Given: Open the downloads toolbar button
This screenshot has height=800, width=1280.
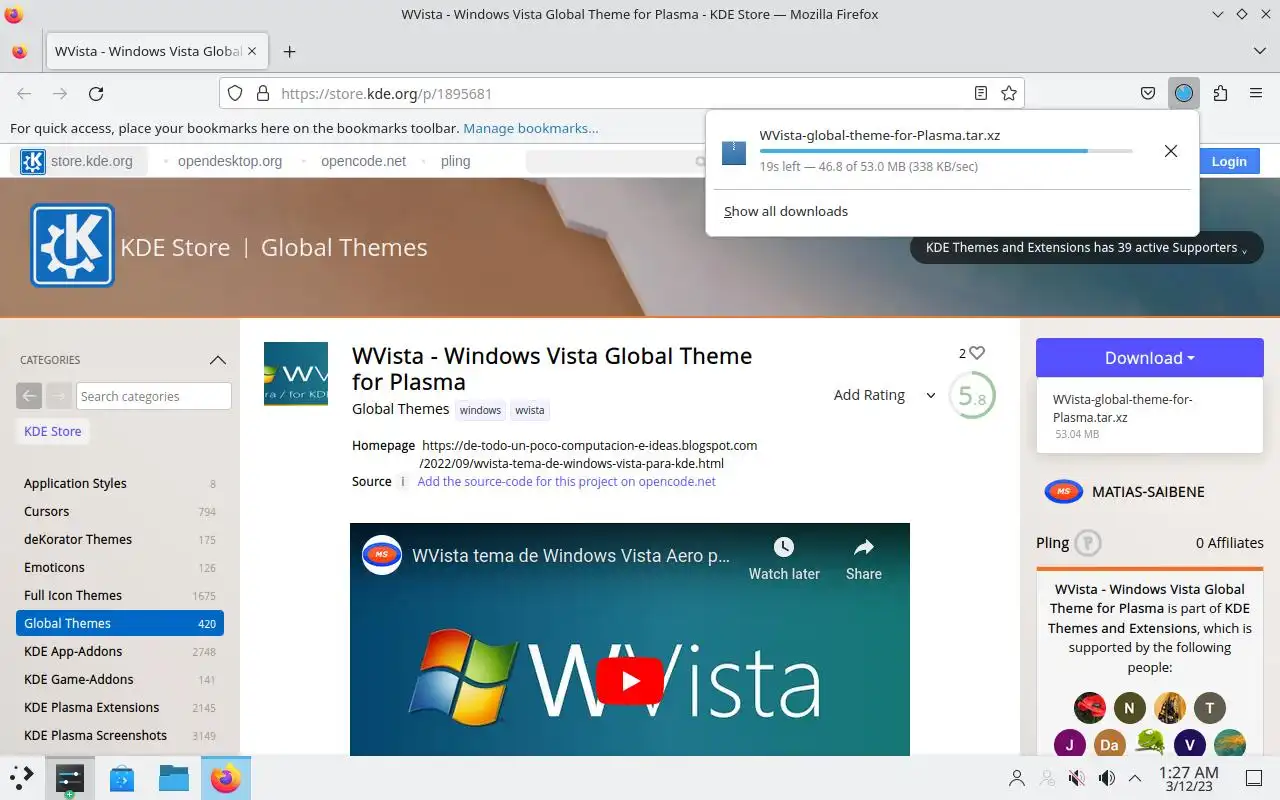Looking at the screenshot, I should click(1184, 93).
